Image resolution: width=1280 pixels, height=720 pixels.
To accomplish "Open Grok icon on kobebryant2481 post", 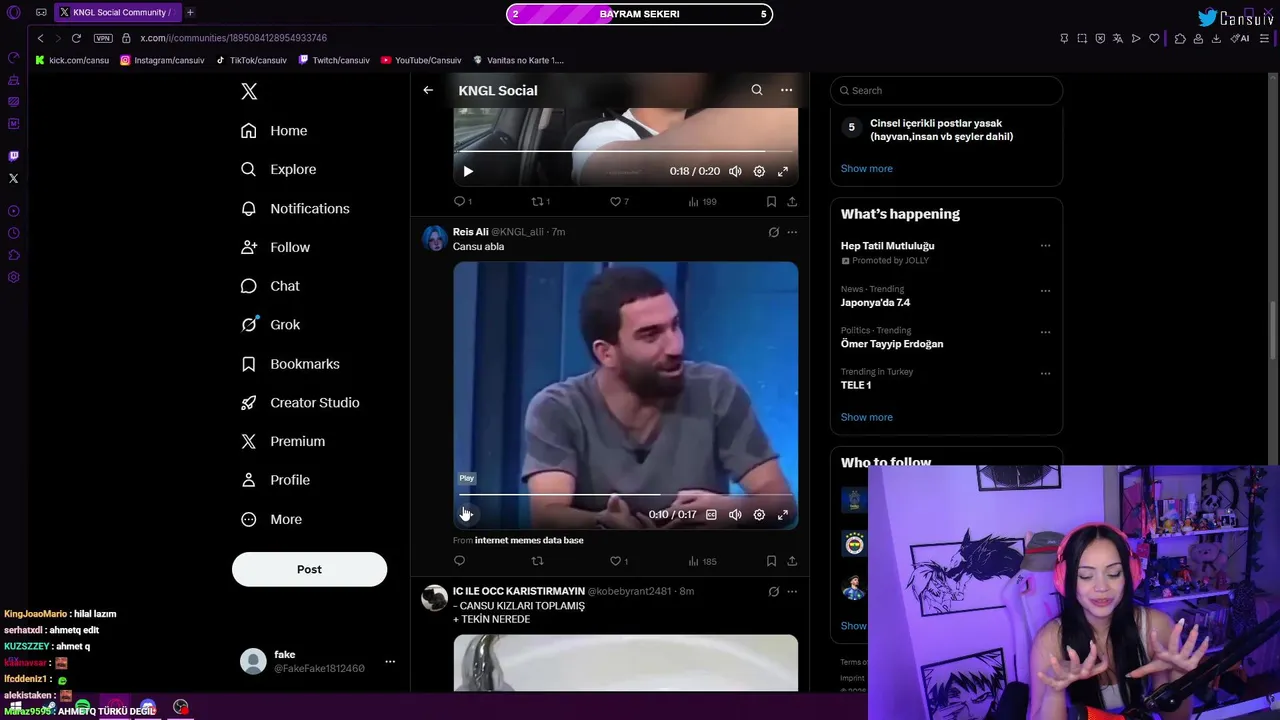I will [x=773, y=591].
